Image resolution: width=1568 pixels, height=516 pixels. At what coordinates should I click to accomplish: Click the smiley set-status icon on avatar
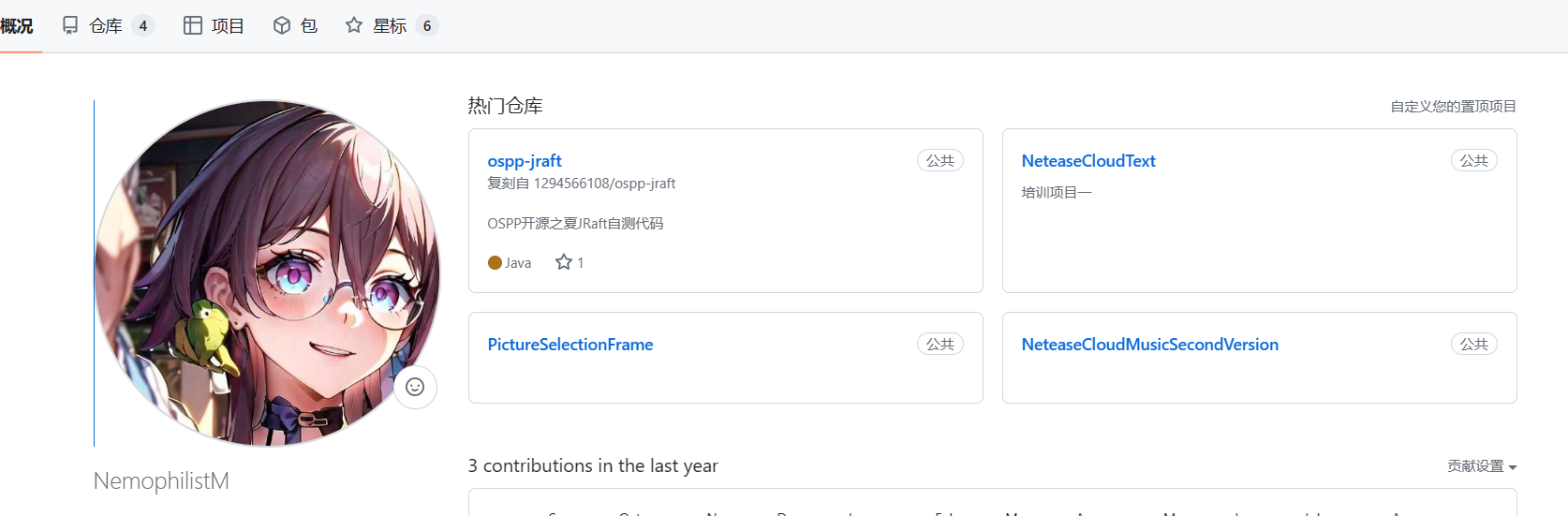click(415, 387)
